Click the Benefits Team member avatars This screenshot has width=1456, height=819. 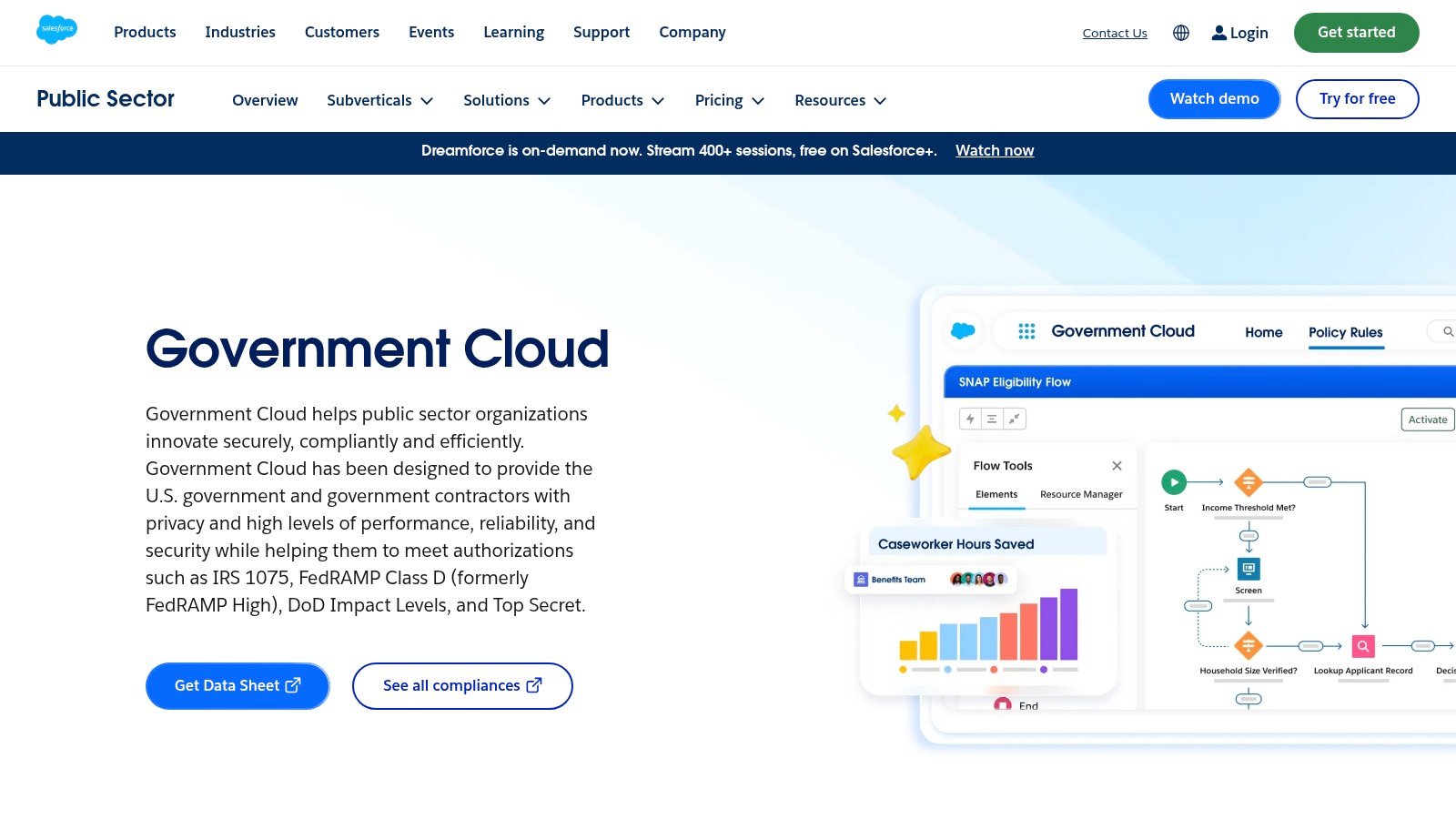click(978, 579)
